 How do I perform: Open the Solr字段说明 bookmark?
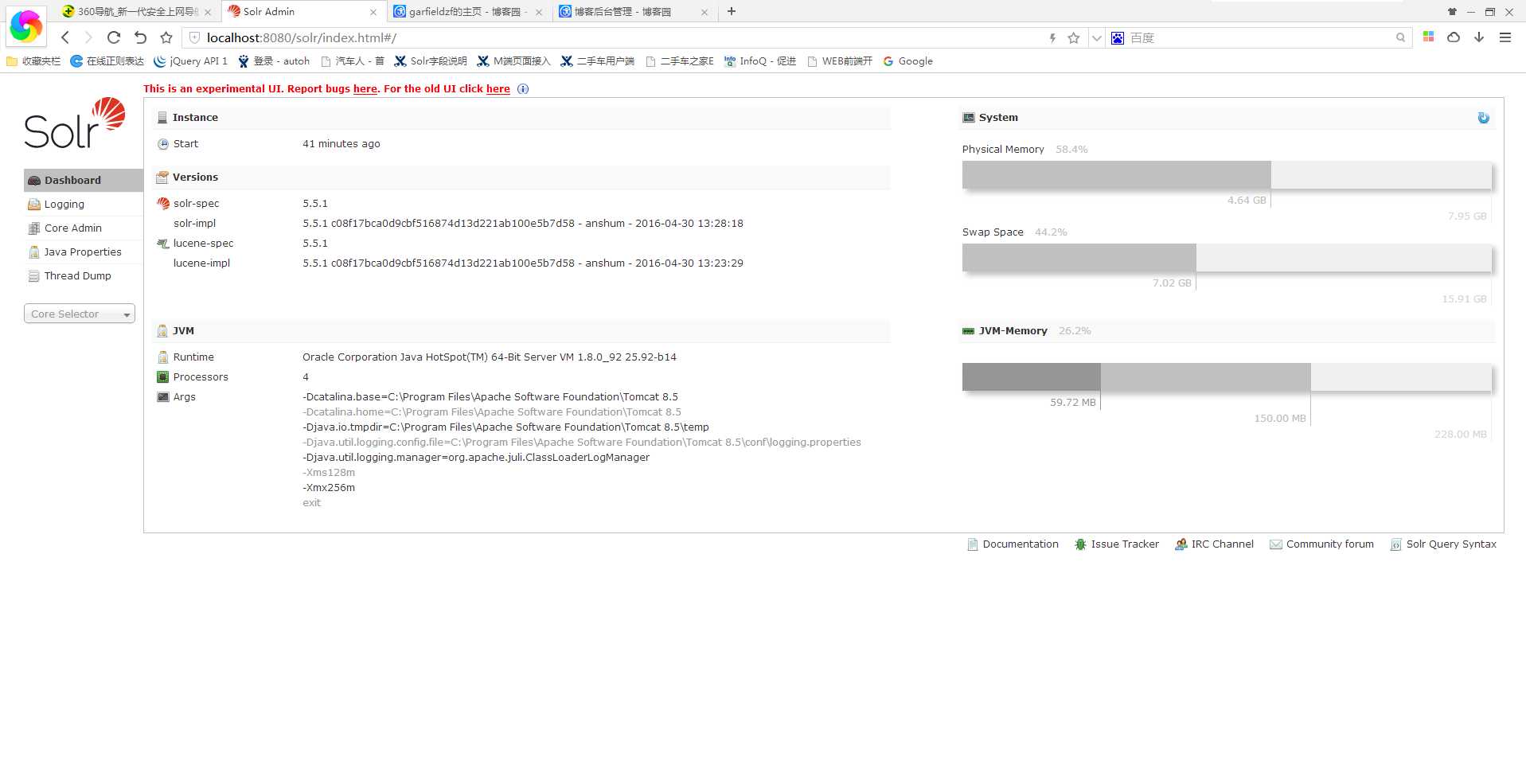(431, 61)
